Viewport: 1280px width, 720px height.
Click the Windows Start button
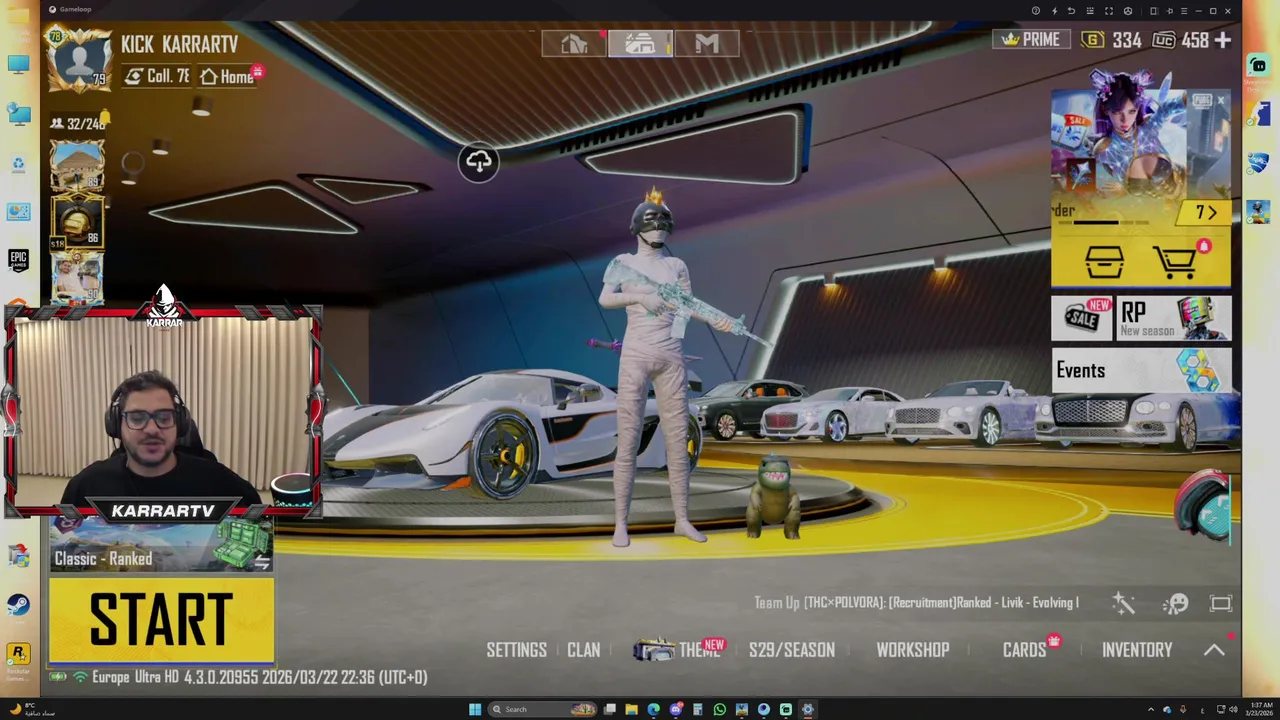coord(475,709)
